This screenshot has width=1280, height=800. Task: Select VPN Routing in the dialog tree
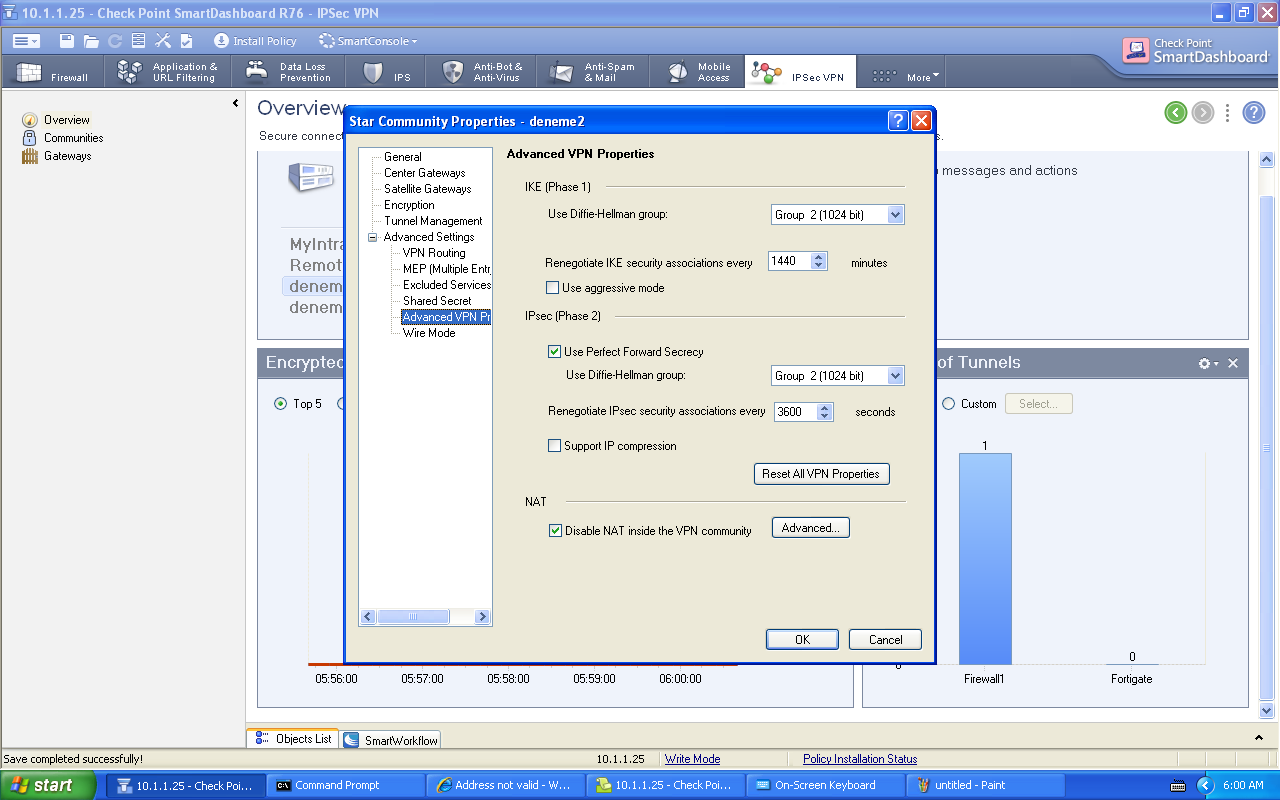[434, 253]
